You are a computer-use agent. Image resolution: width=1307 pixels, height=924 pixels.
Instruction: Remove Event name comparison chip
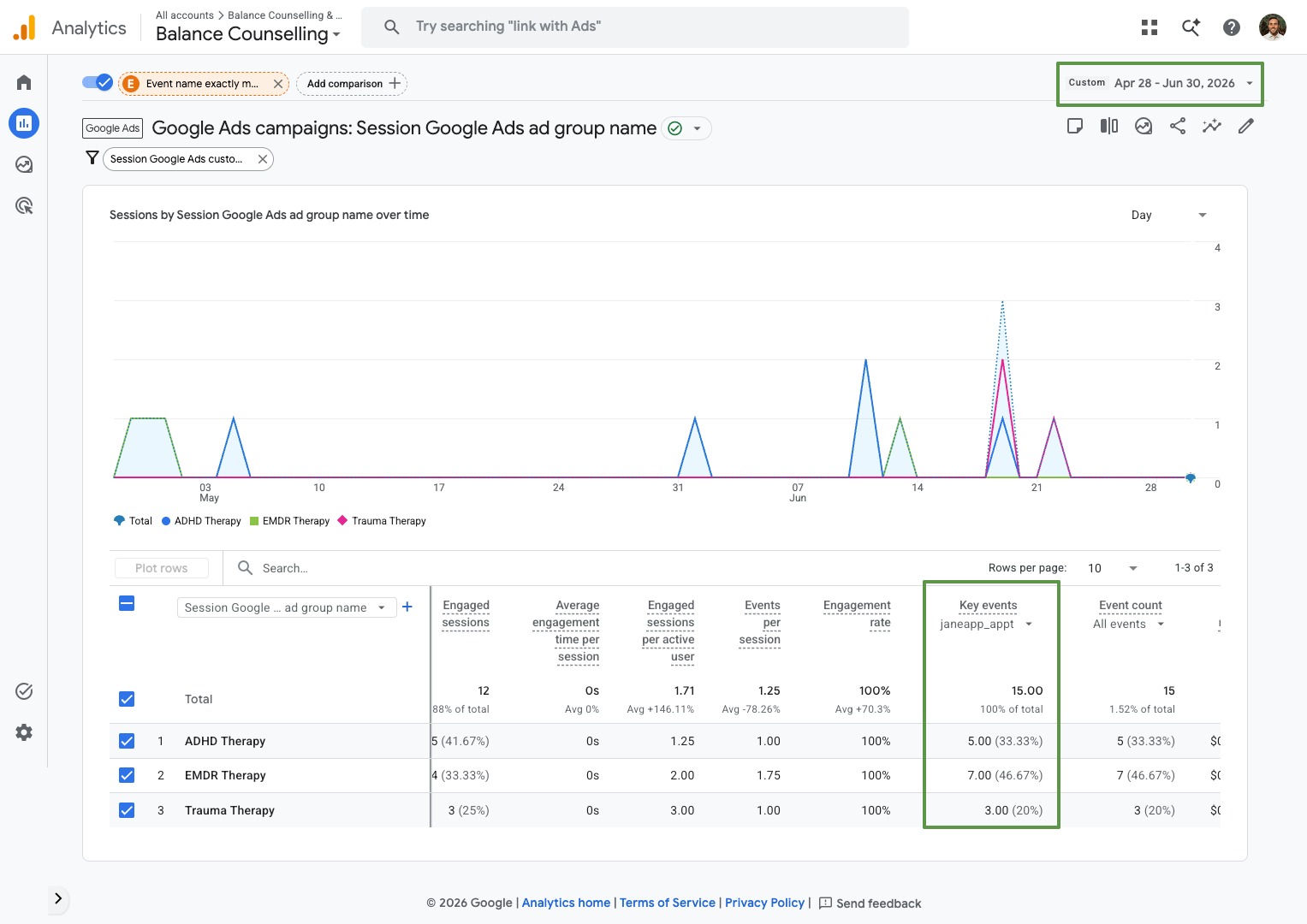(278, 84)
